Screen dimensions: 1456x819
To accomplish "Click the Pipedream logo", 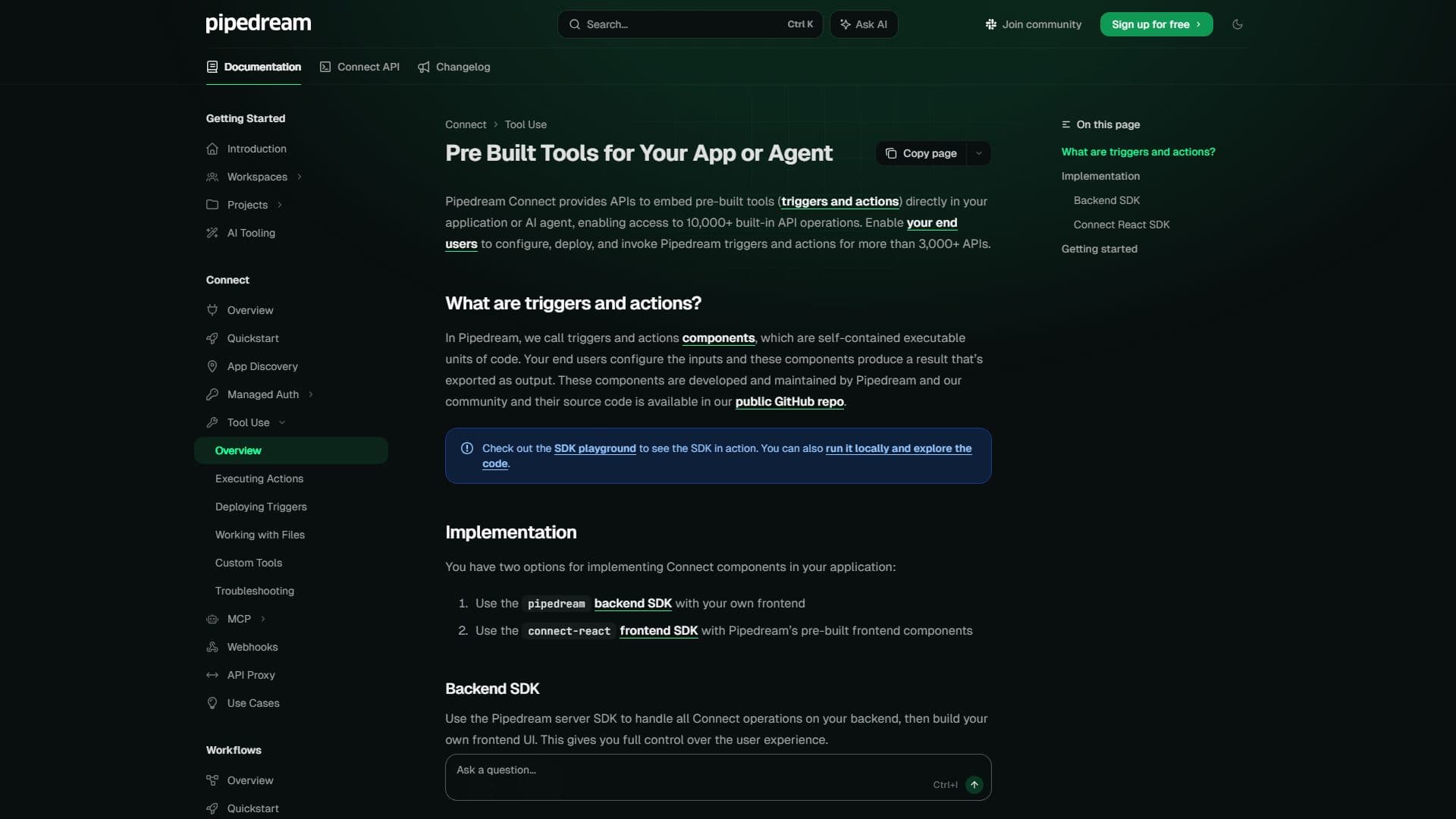I will (258, 24).
